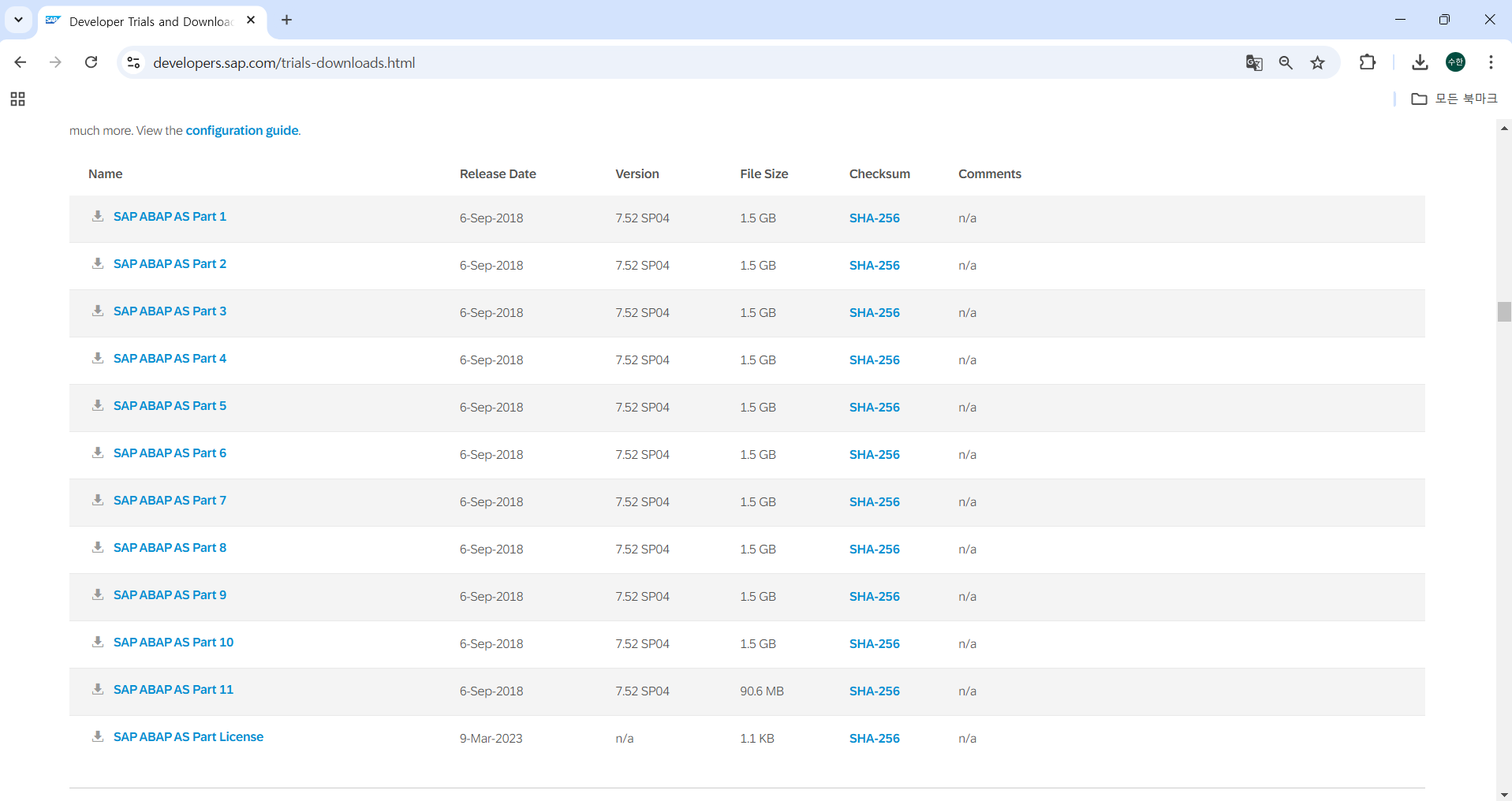Screen dimensions: 1512x801
Task: Click the page vertical scrollbar thumb
Action: pos(1504,311)
